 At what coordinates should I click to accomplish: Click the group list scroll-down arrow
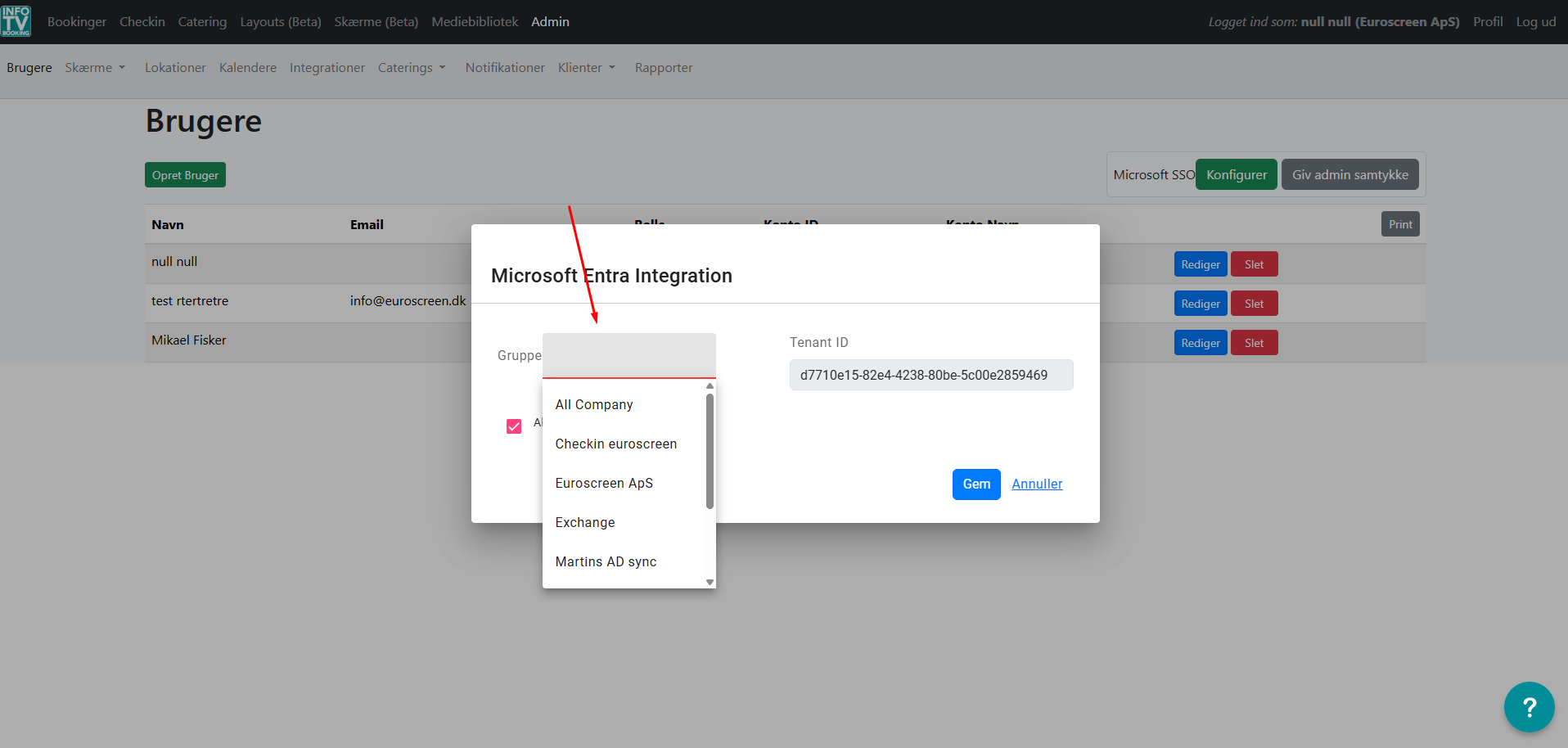[710, 582]
